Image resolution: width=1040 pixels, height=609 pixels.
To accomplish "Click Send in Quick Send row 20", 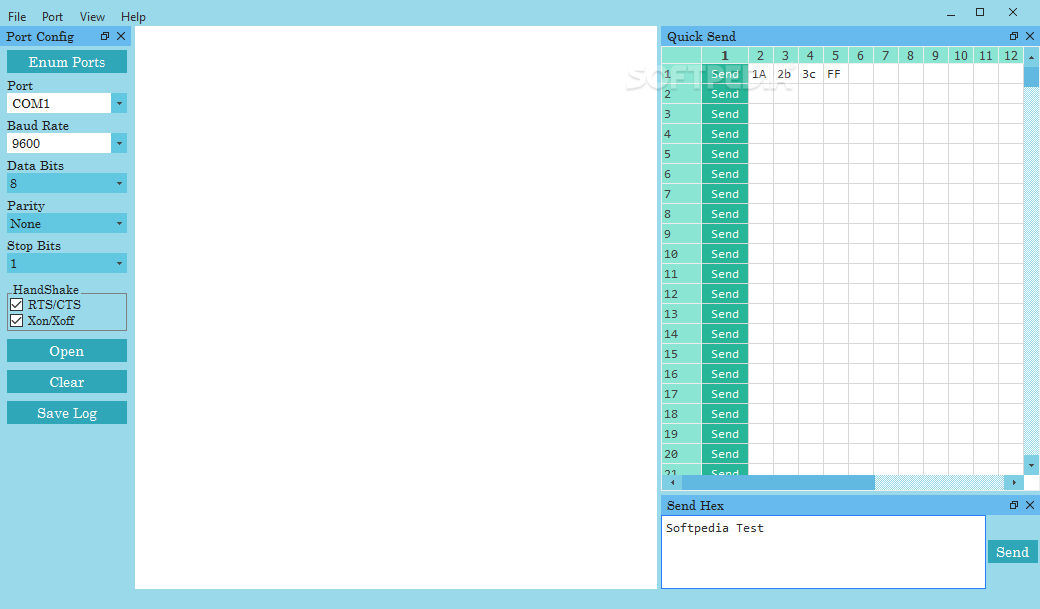I will click(x=725, y=454).
